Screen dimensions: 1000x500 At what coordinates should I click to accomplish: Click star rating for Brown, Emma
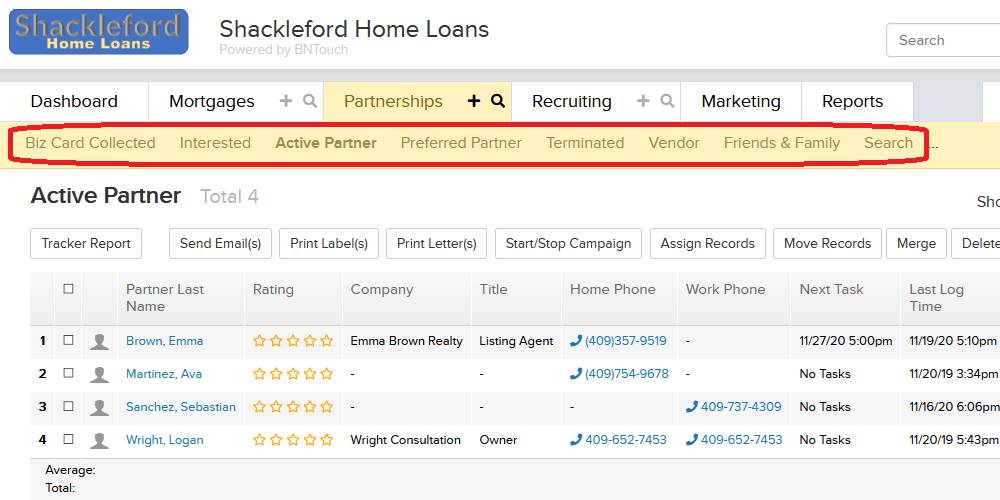point(293,341)
